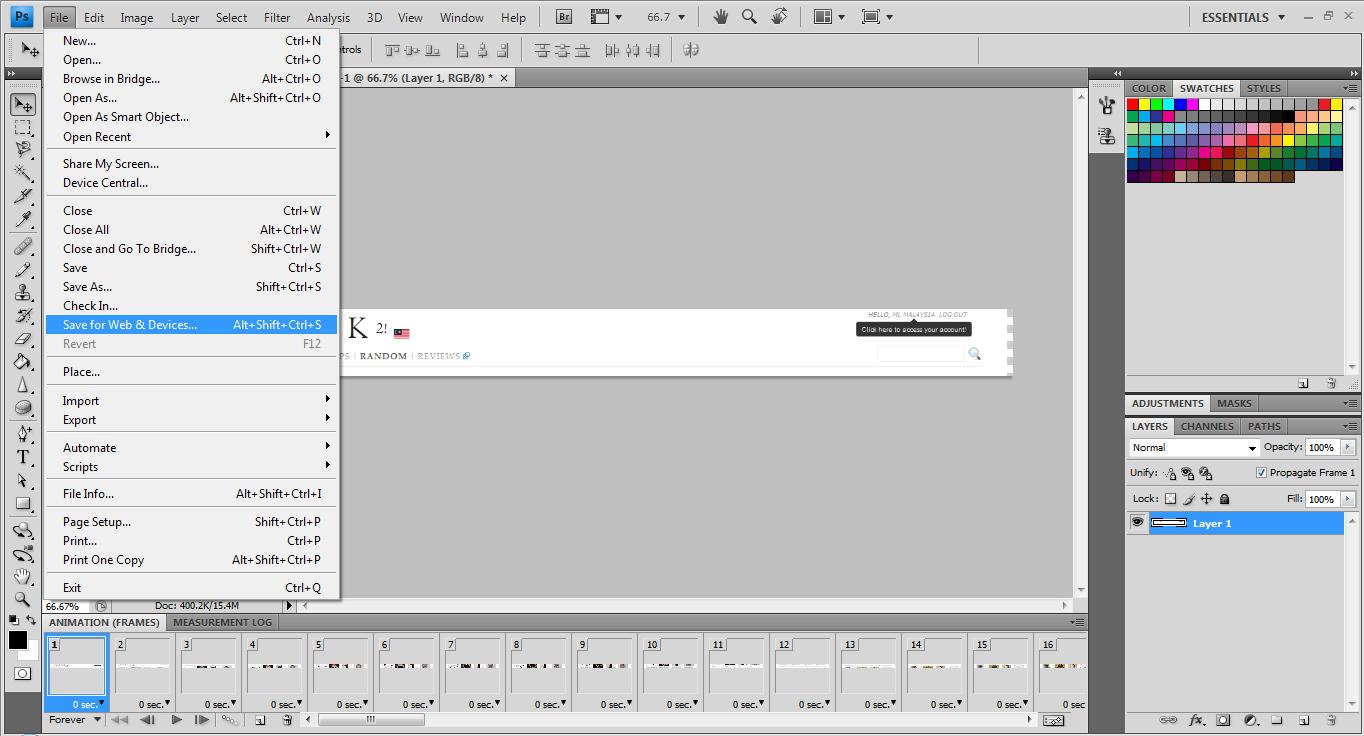Open frame 1 delay time dropdown
Viewport: 1364px width, 736px height.
[x=87, y=705]
